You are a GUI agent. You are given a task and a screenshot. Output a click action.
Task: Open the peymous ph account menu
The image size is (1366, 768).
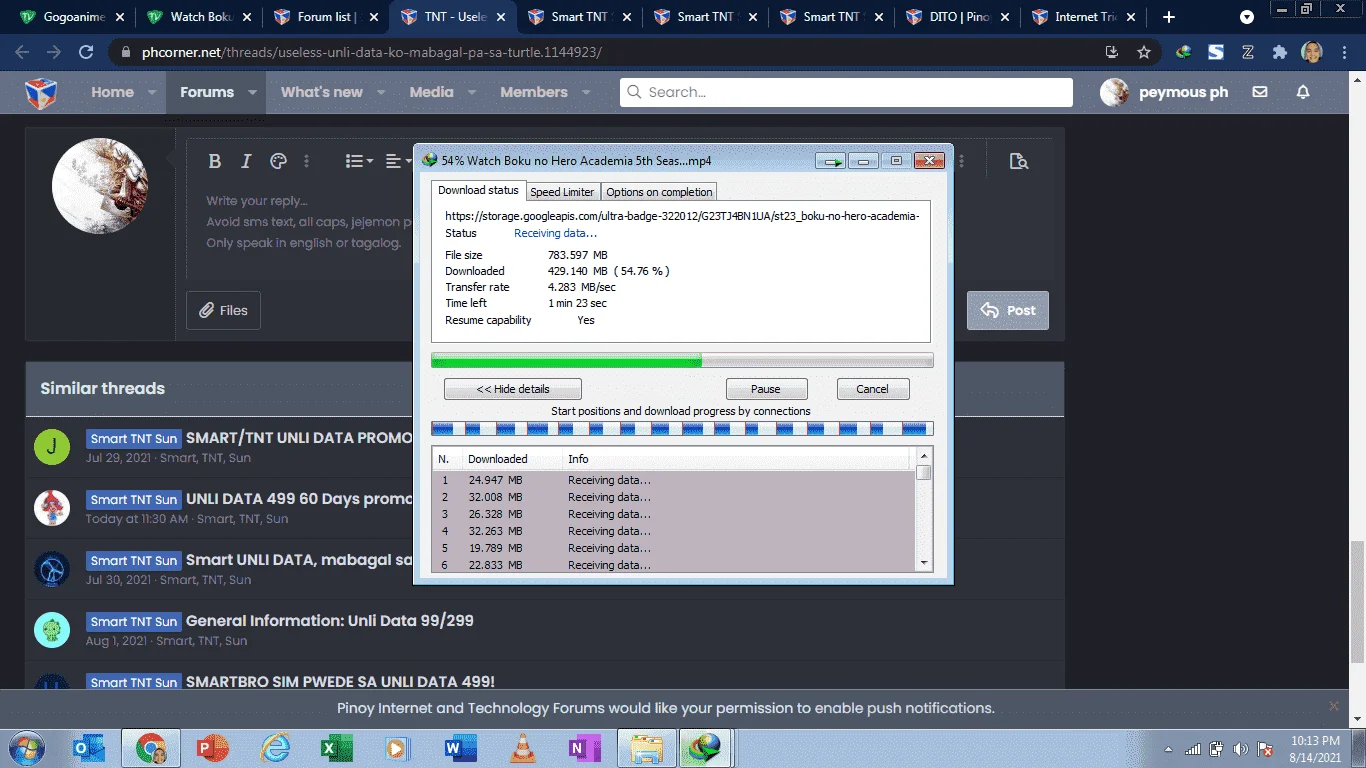(x=1164, y=92)
